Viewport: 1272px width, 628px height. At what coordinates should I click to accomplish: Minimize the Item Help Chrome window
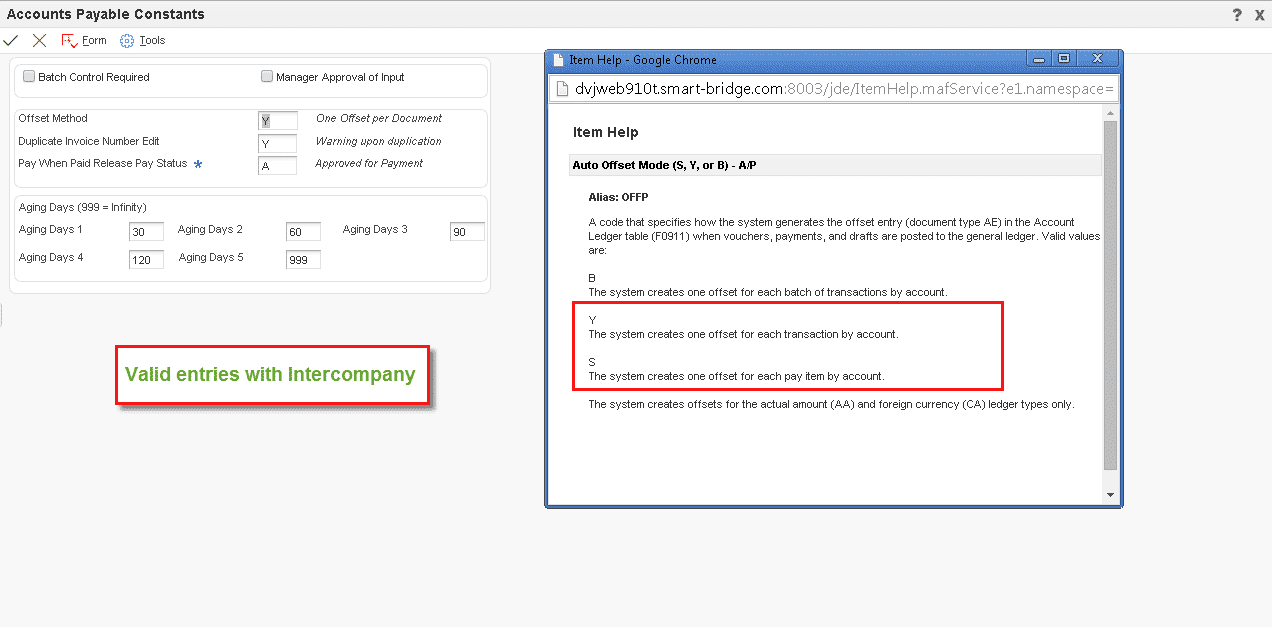(1041, 58)
